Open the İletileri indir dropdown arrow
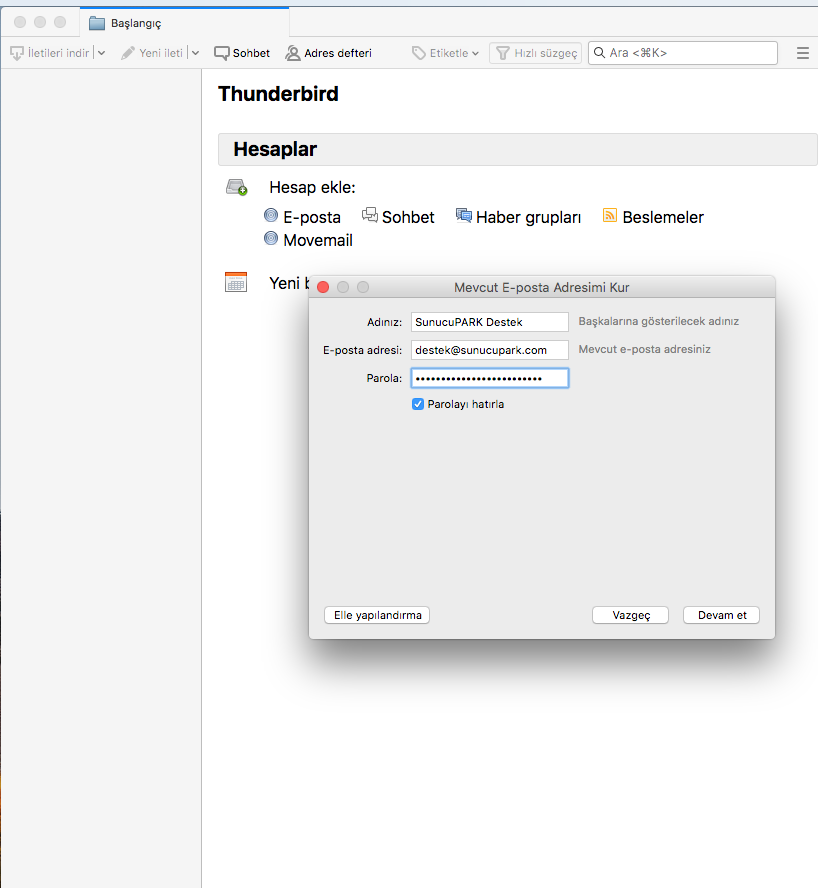This screenshot has width=818, height=888. (101, 53)
